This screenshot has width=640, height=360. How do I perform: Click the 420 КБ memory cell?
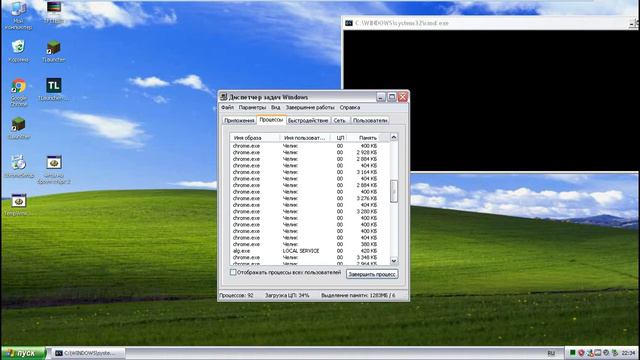coord(369,251)
